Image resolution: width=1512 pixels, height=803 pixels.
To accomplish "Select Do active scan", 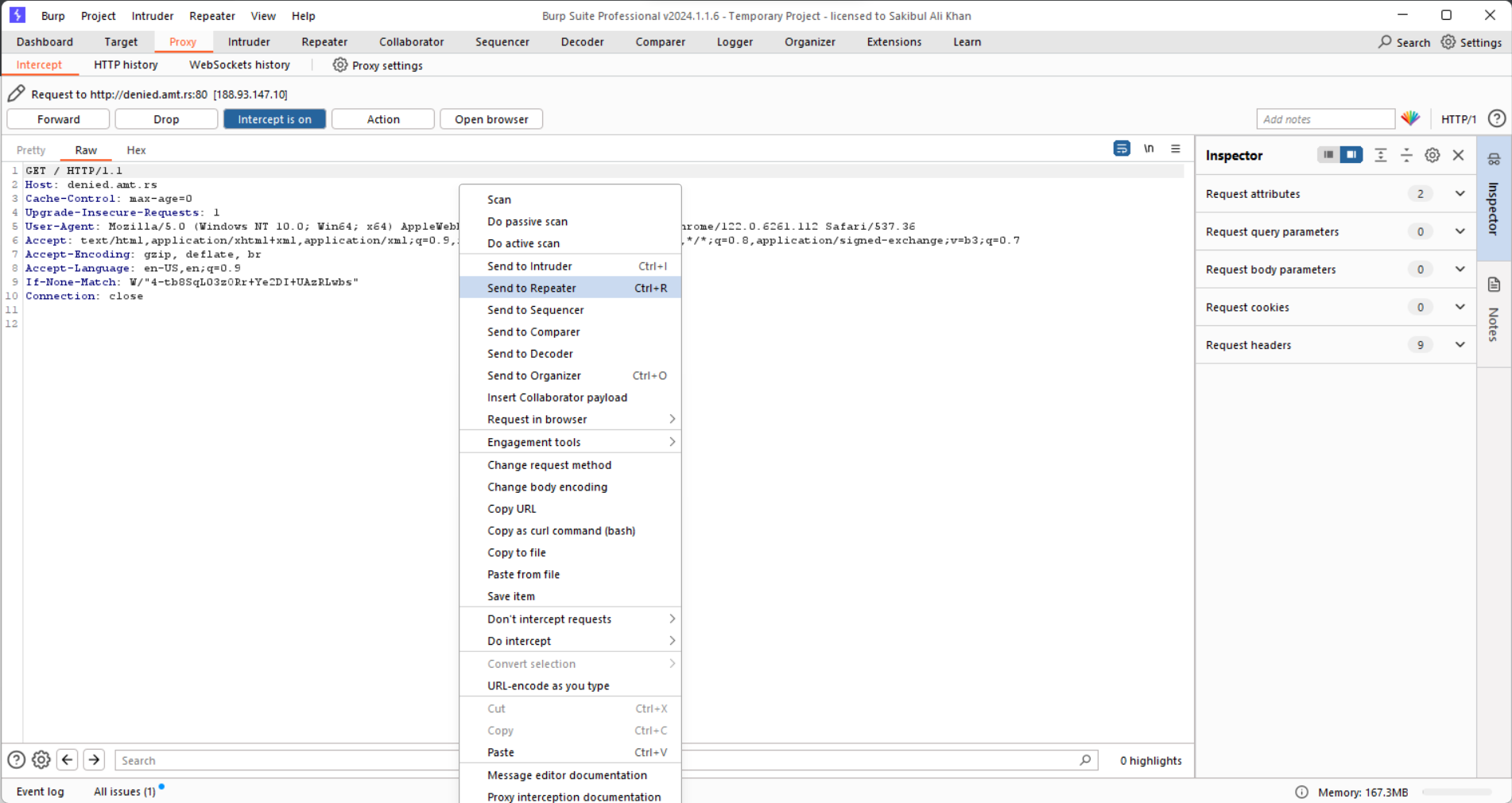I will [570, 243].
